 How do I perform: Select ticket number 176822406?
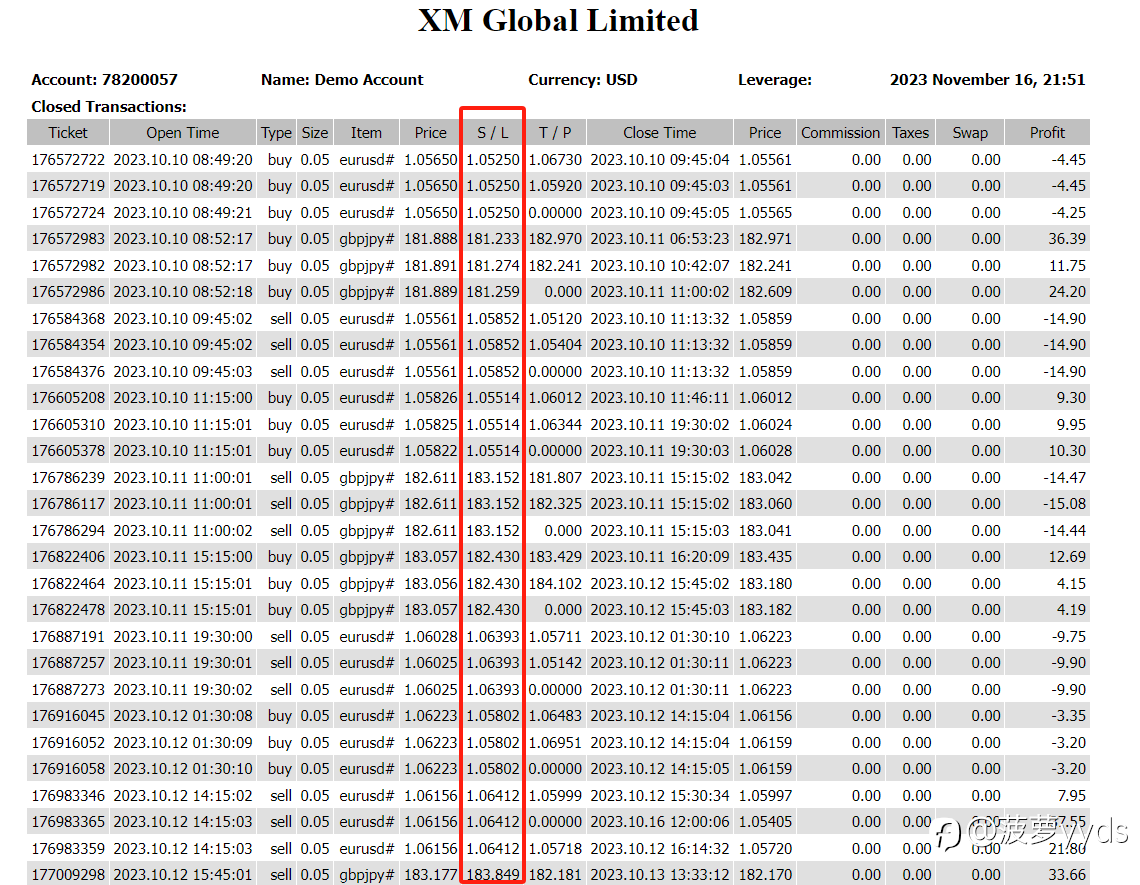tap(68, 557)
